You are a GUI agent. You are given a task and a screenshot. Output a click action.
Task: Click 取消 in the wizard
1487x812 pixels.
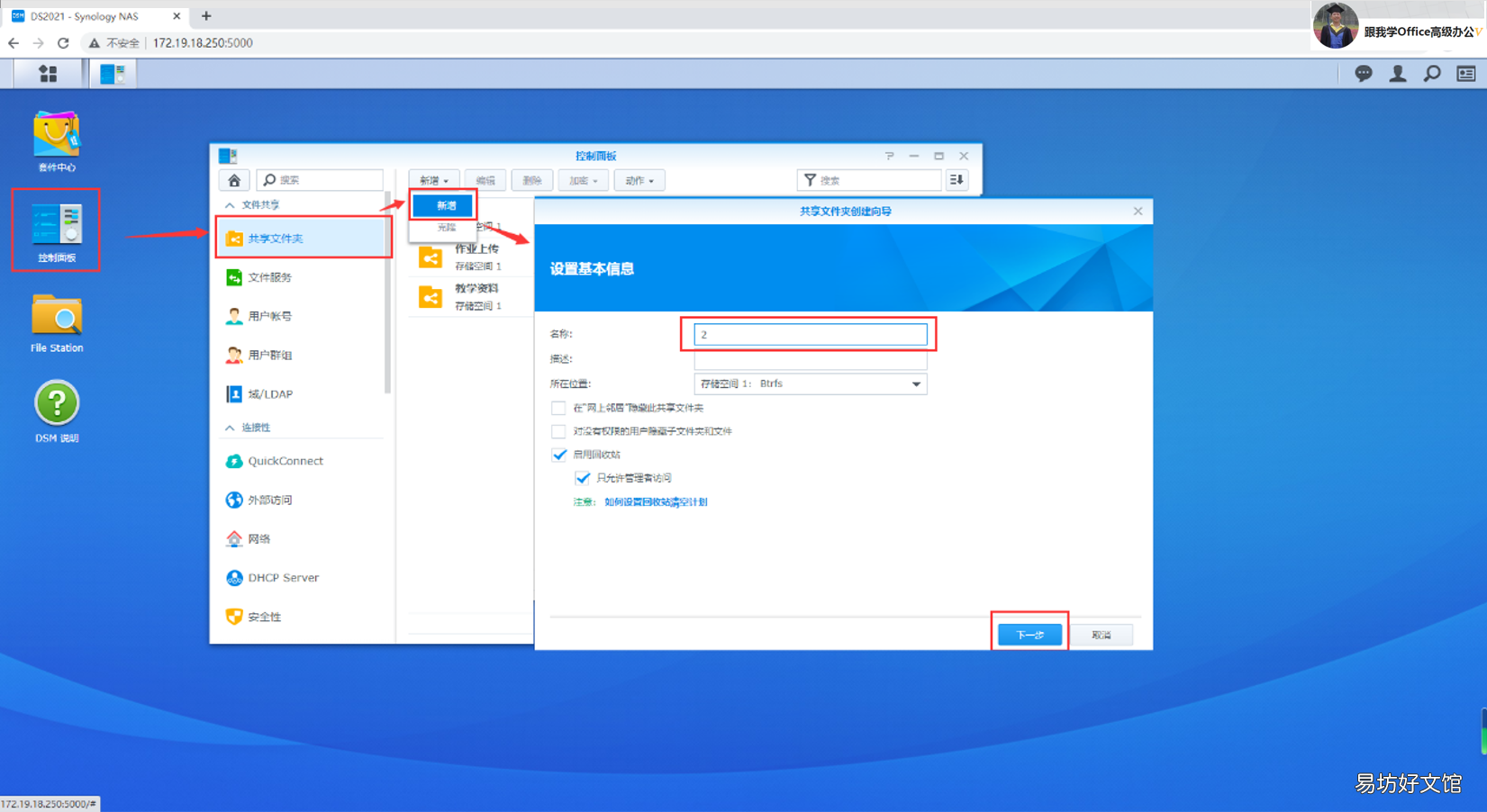(x=1101, y=635)
